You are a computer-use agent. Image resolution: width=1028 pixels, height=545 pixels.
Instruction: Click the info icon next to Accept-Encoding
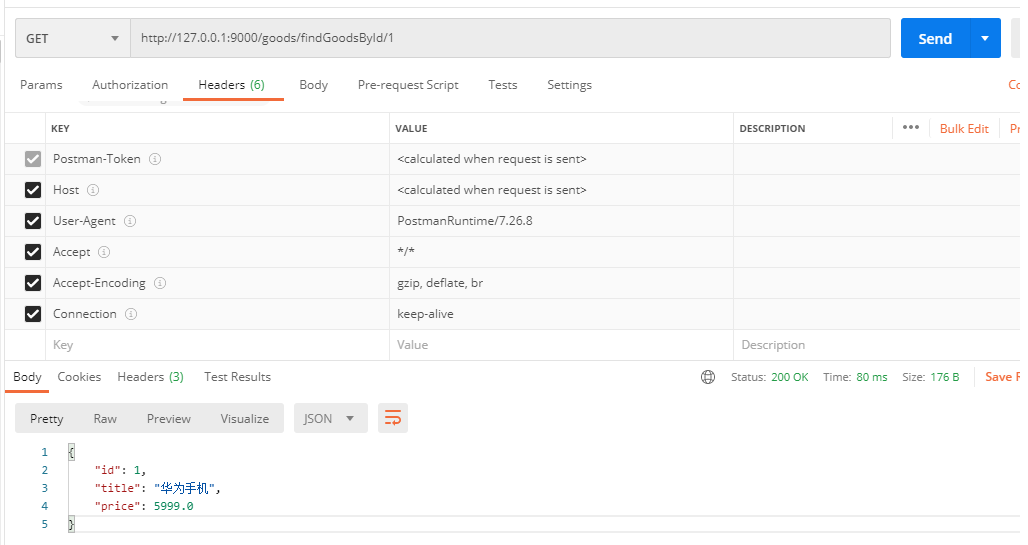click(160, 283)
